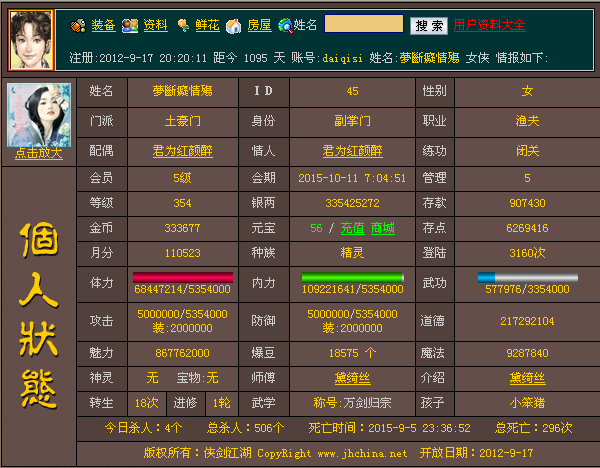Screen dimensions: 600x468
Task: Select the ID value 45
Action: pyautogui.click(x=352, y=91)
